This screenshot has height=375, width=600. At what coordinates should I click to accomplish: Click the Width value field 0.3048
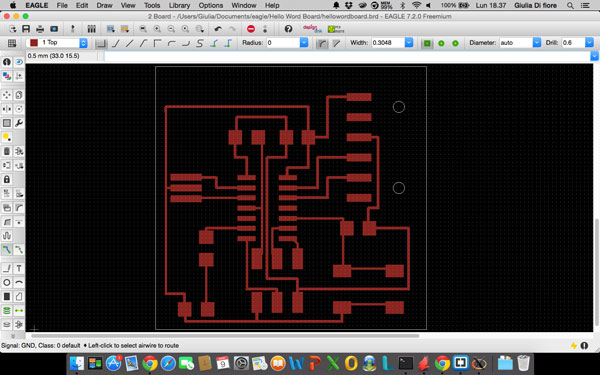[x=388, y=42]
